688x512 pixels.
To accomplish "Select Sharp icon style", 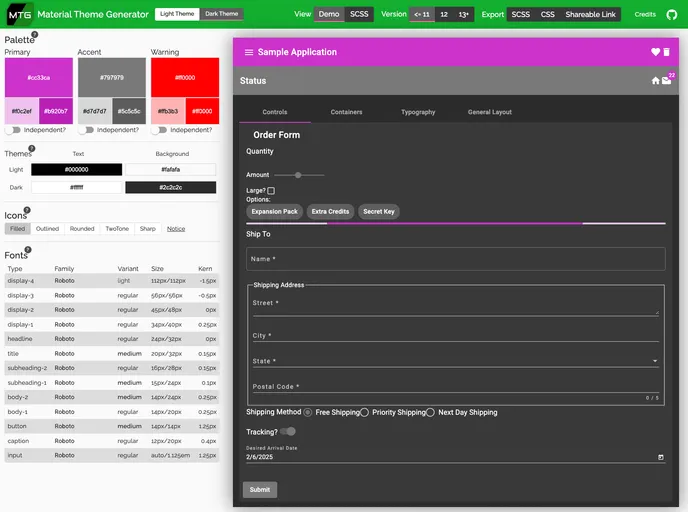I will (x=148, y=229).
